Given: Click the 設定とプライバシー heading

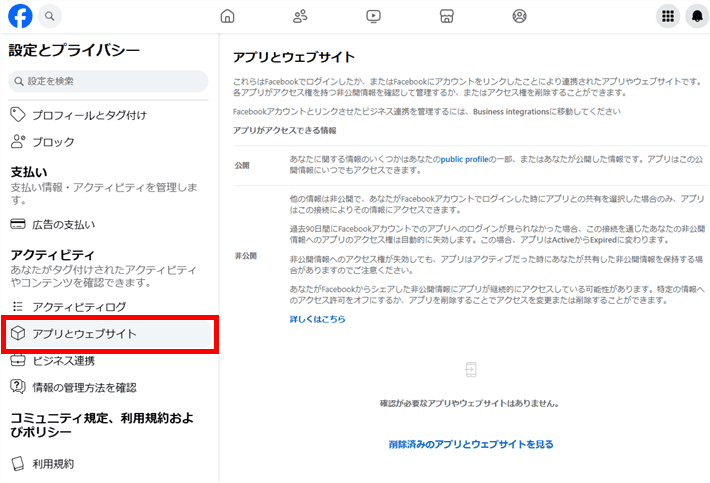Looking at the screenshot, I should click(x=74, y=50).
